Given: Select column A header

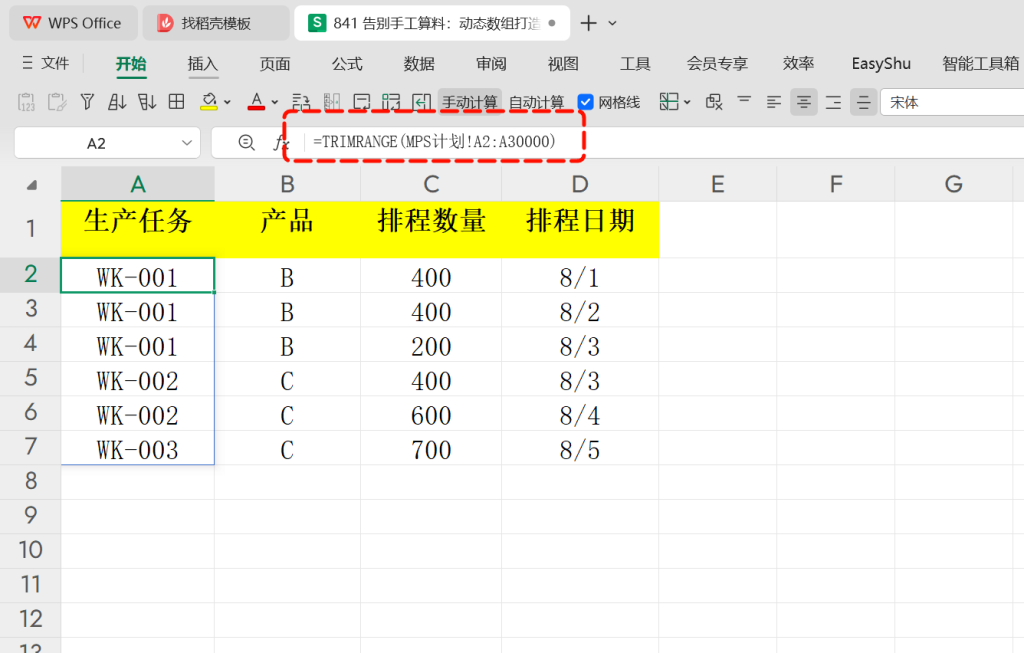Looking at the screenshot, I should pos(138,184).
